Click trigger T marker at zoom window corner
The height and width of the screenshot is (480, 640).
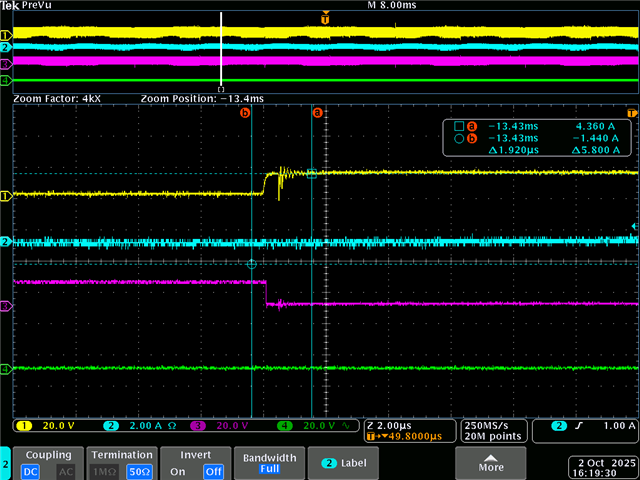[x=632, y=113]
